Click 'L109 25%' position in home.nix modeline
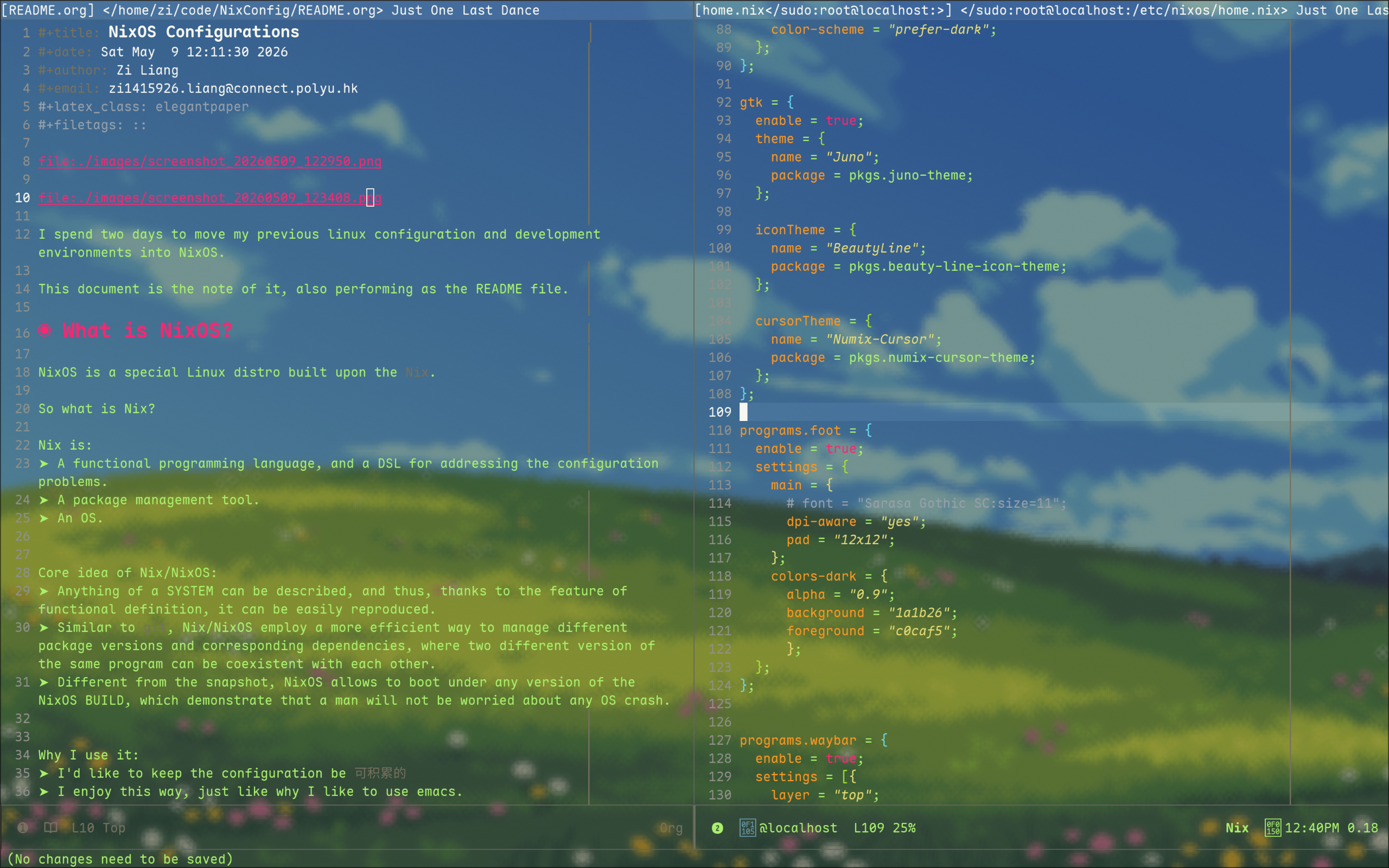 coord(884,828)
